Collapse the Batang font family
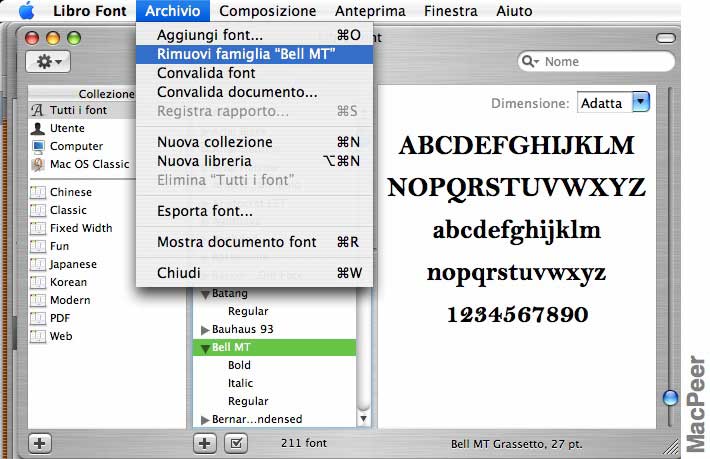This screenshot has height=459, width=710. point(205,295)
